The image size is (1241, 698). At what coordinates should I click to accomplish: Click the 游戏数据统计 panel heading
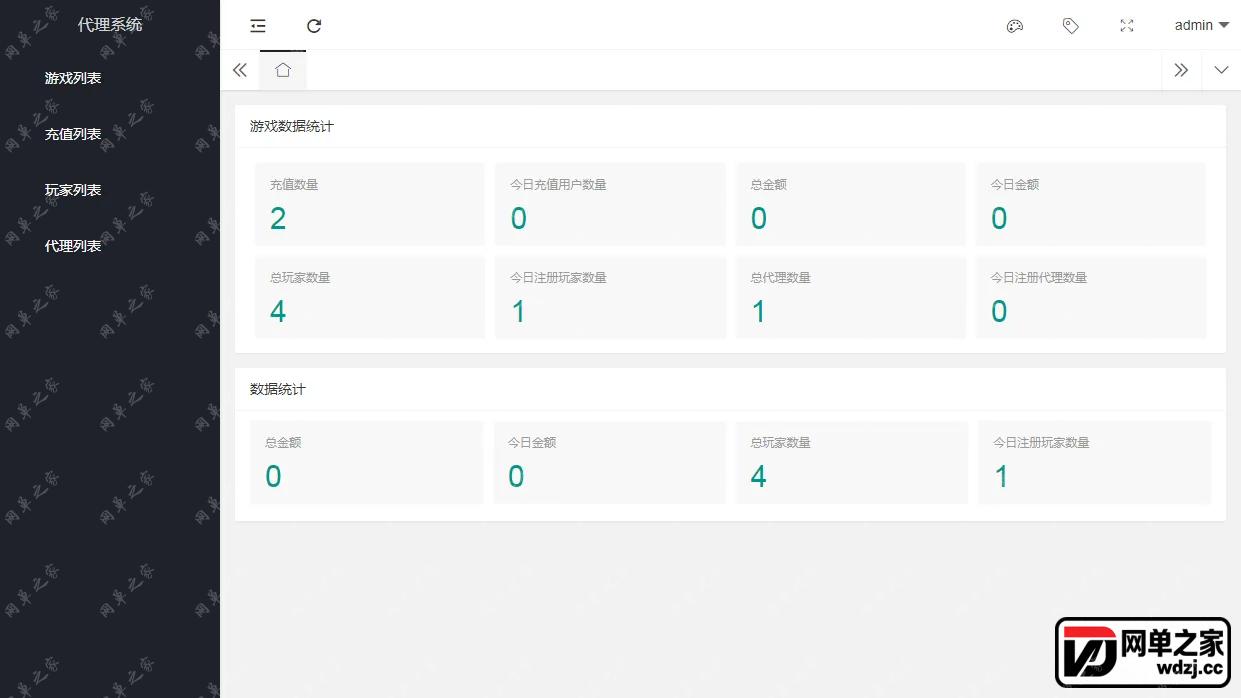pos(292,127)
